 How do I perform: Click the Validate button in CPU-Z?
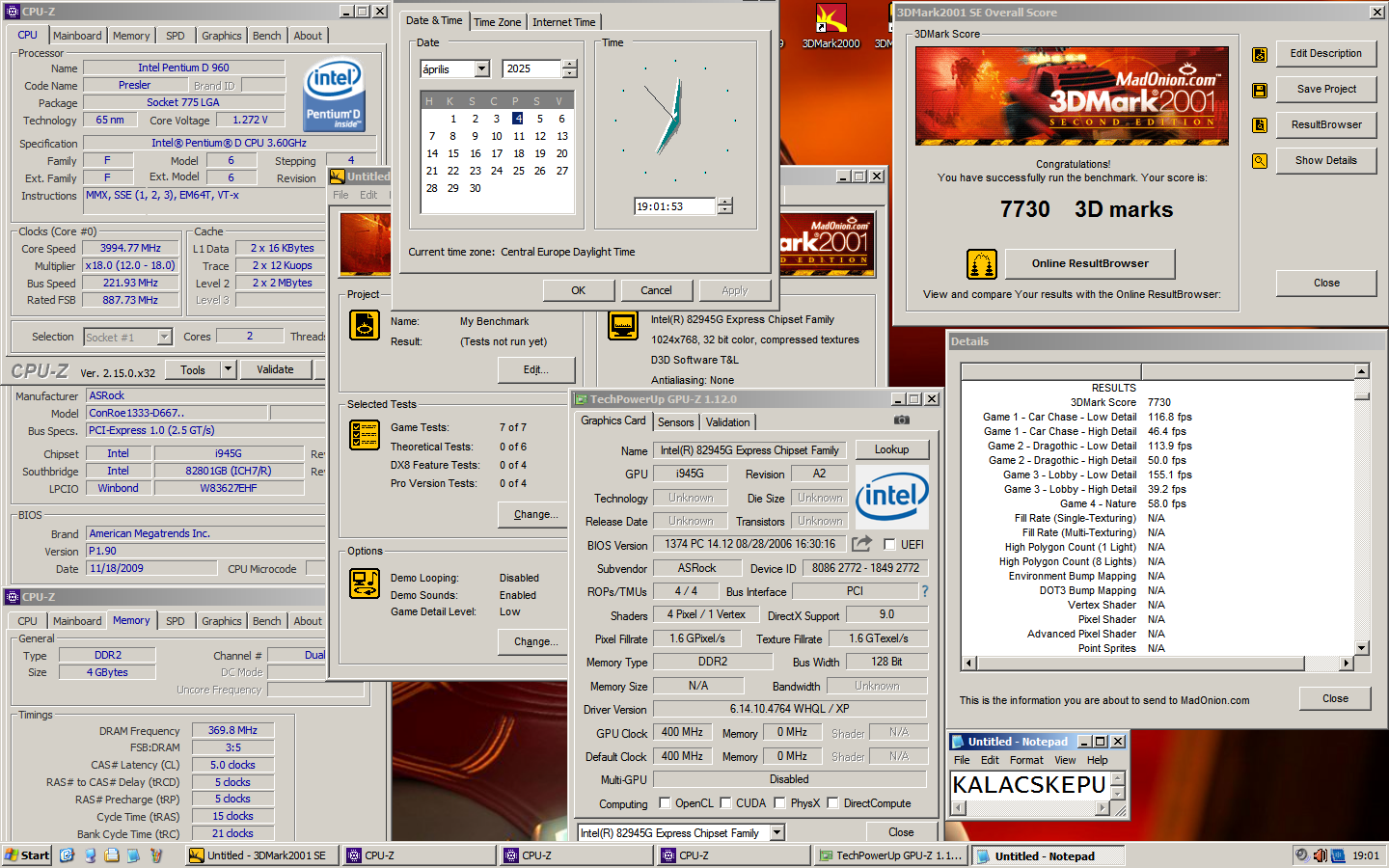[x=275, y=368]
